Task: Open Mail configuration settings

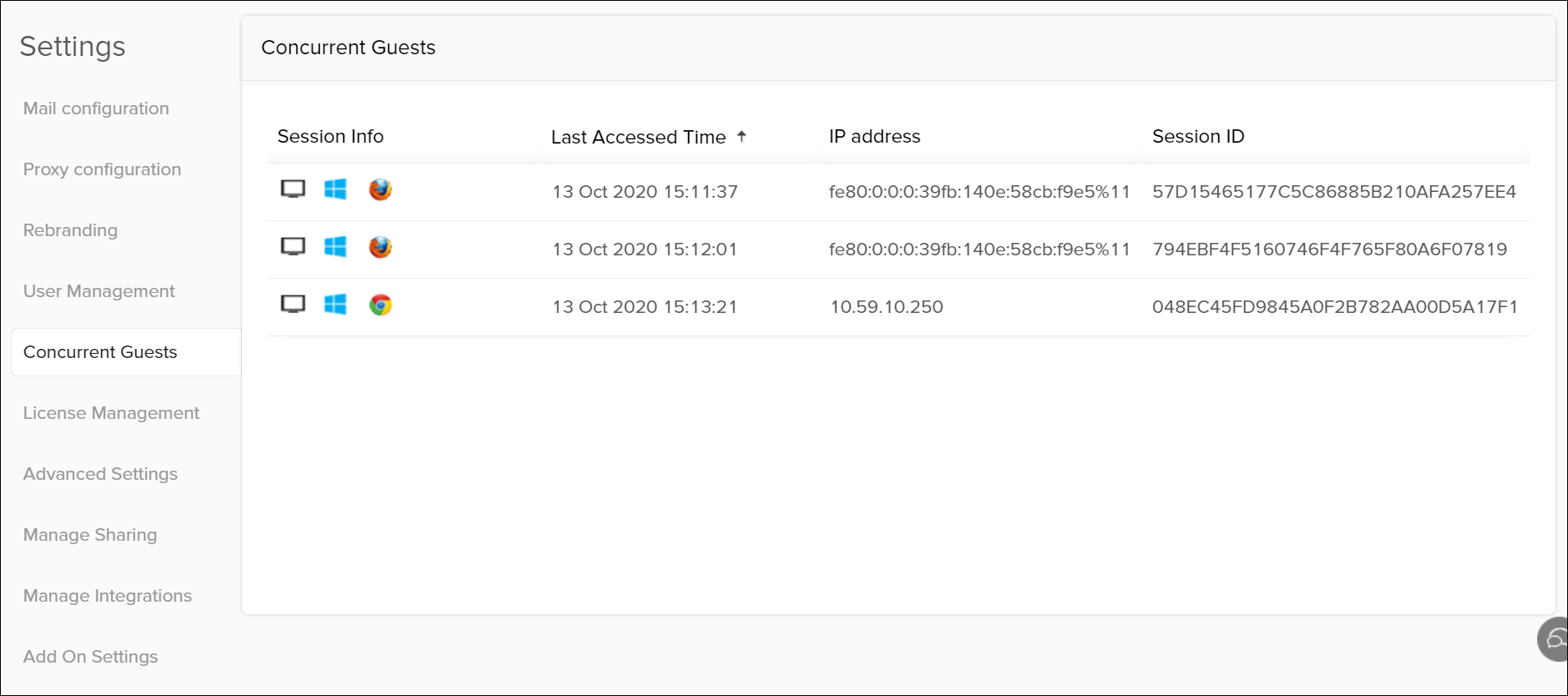Action: click(96, 108)
